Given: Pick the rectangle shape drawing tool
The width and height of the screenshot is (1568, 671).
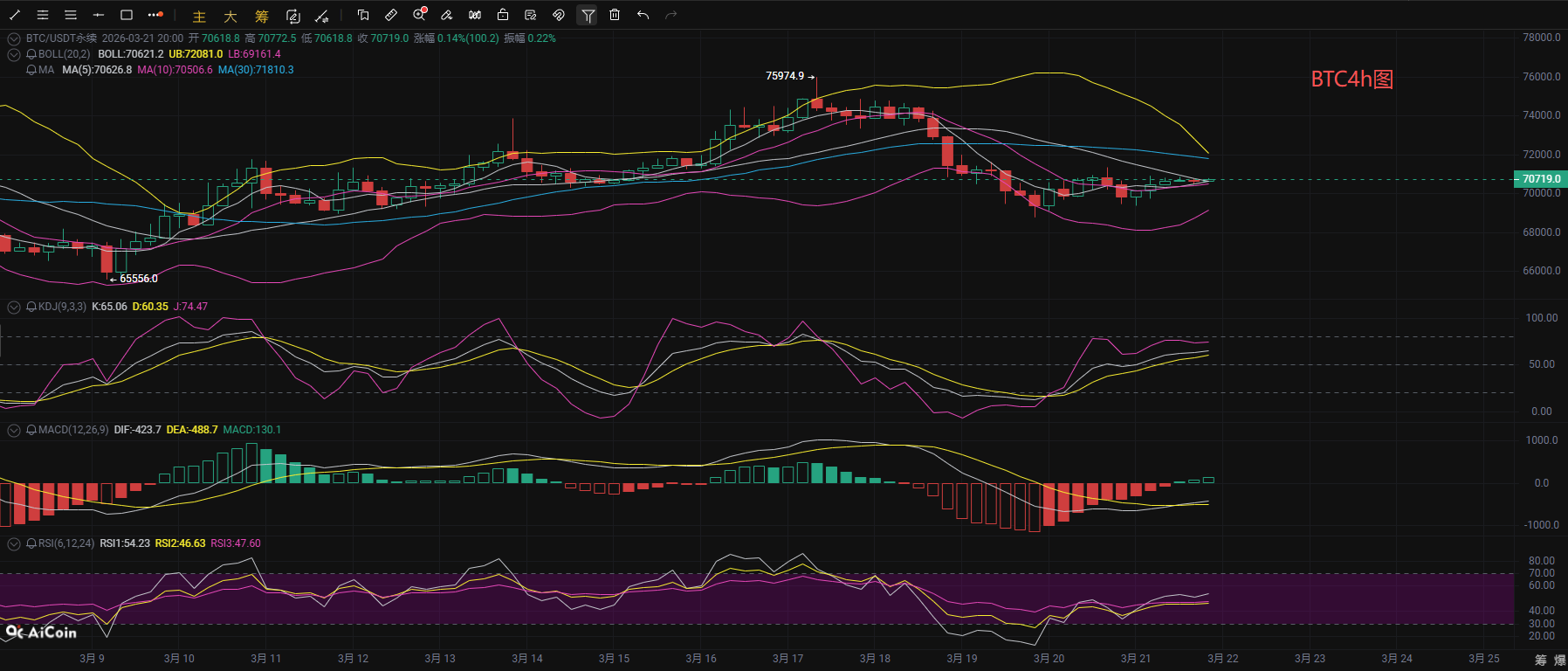Looking at the screenshot, I should [127, 15].
